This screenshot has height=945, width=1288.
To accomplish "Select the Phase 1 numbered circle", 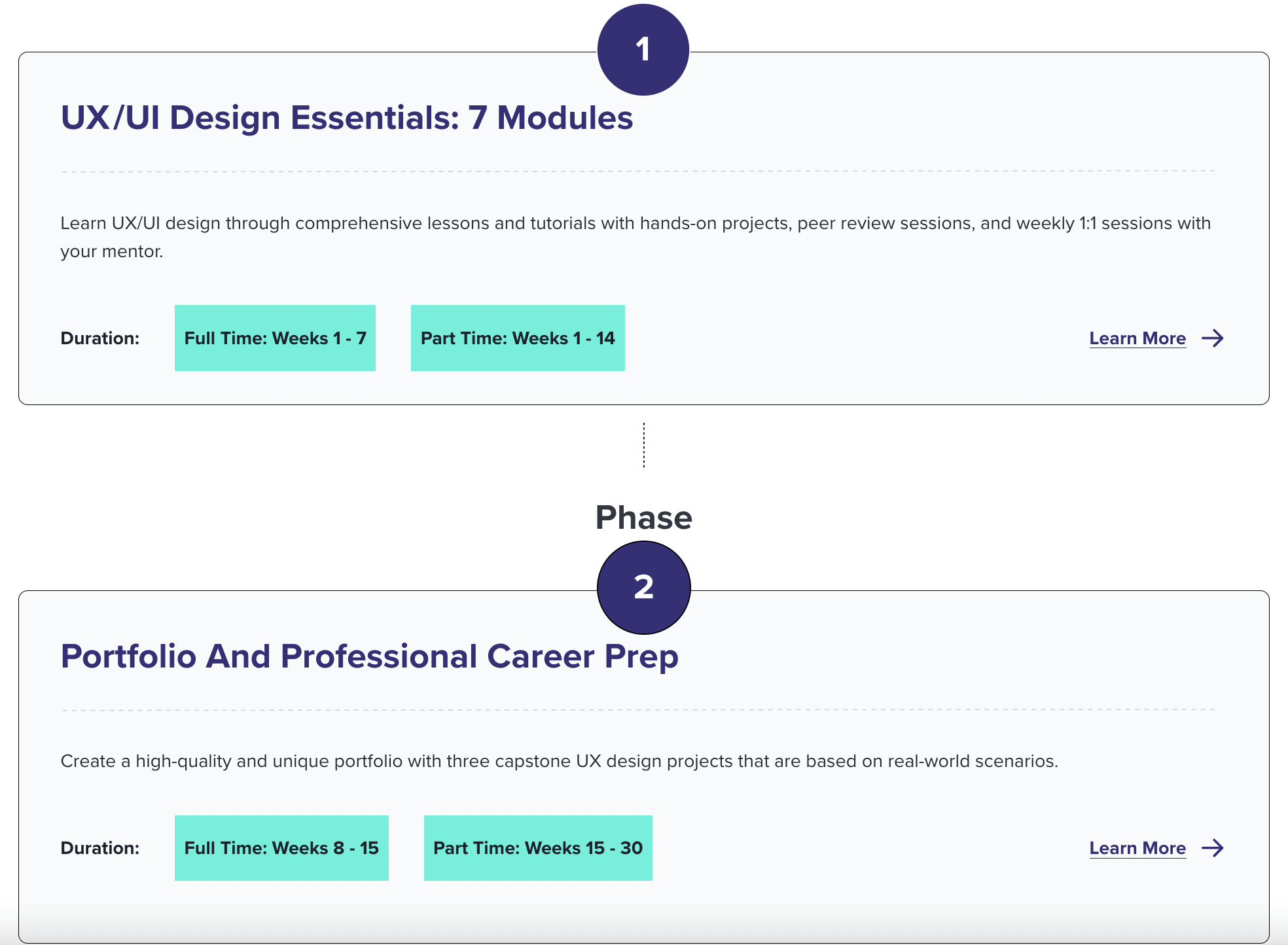I will click(643, 48).
